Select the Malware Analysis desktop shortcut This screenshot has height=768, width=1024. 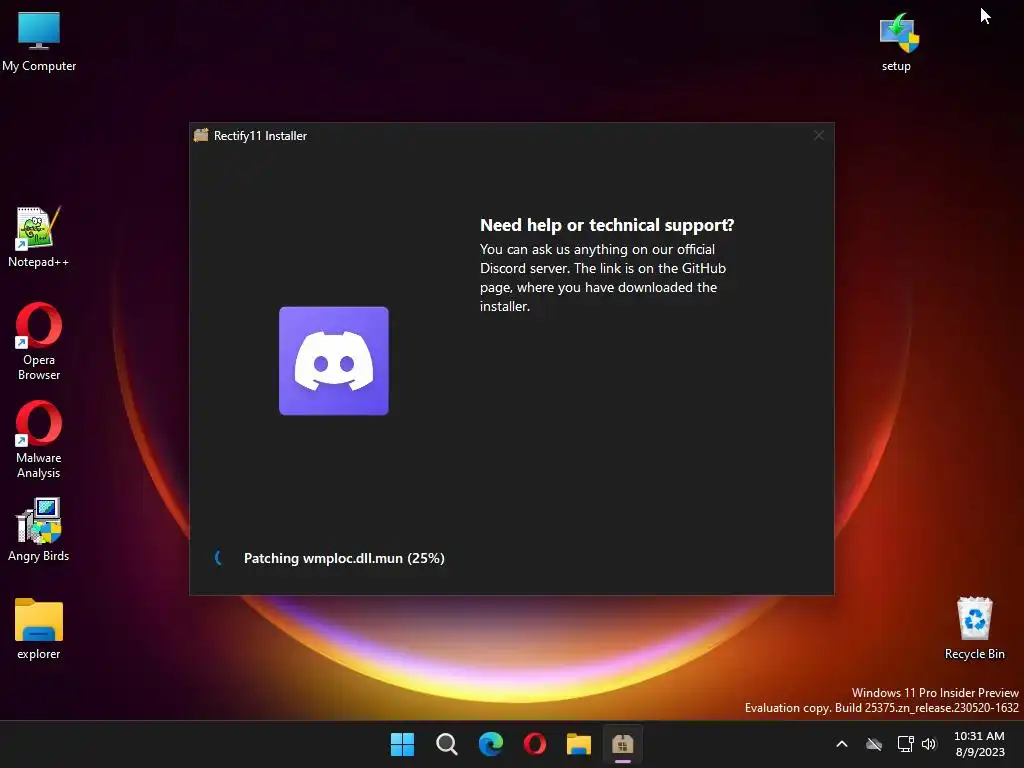39,440
